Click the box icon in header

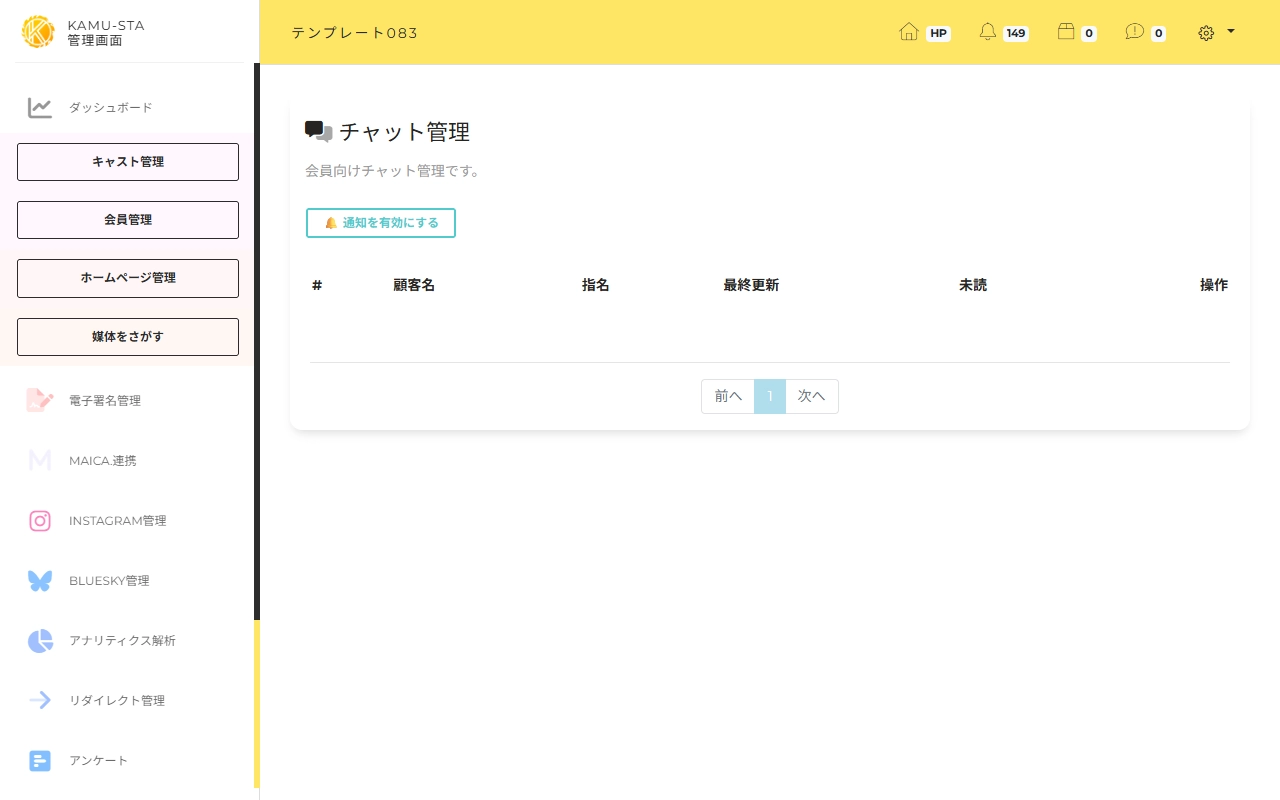pyautogui.click(x=1066, y=32)
